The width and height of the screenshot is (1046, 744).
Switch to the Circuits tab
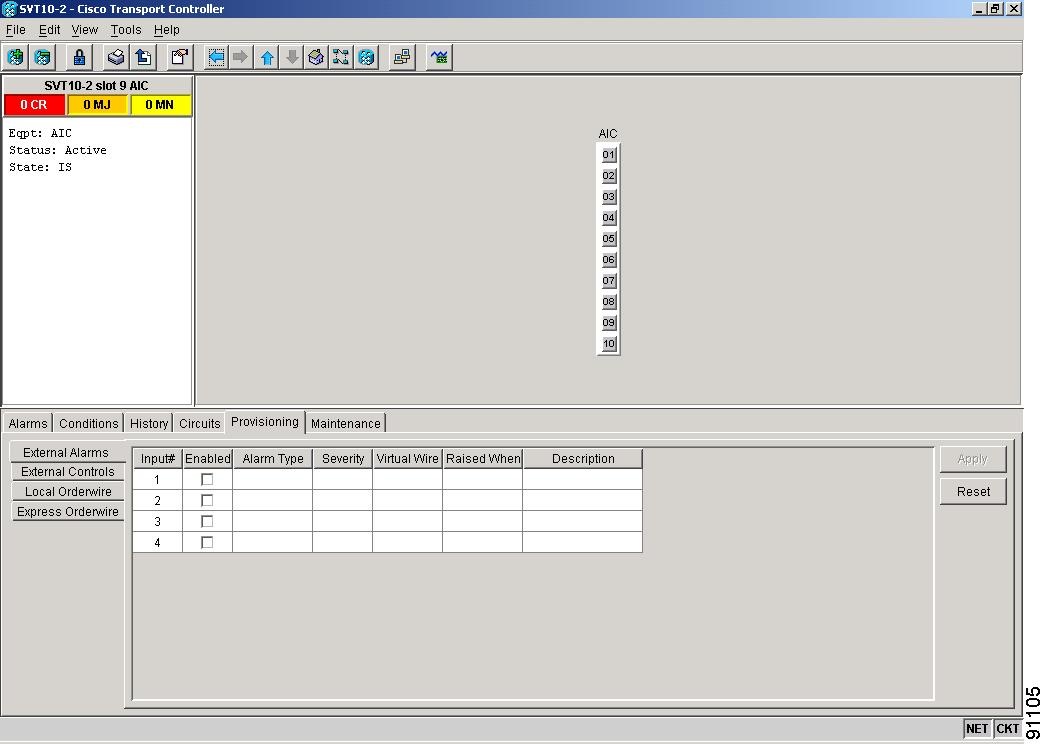coord(199,424)
